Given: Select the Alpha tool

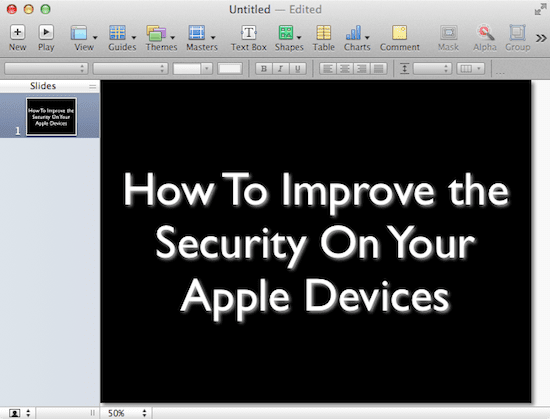Looking at the screenshot, I should point(485,37).
